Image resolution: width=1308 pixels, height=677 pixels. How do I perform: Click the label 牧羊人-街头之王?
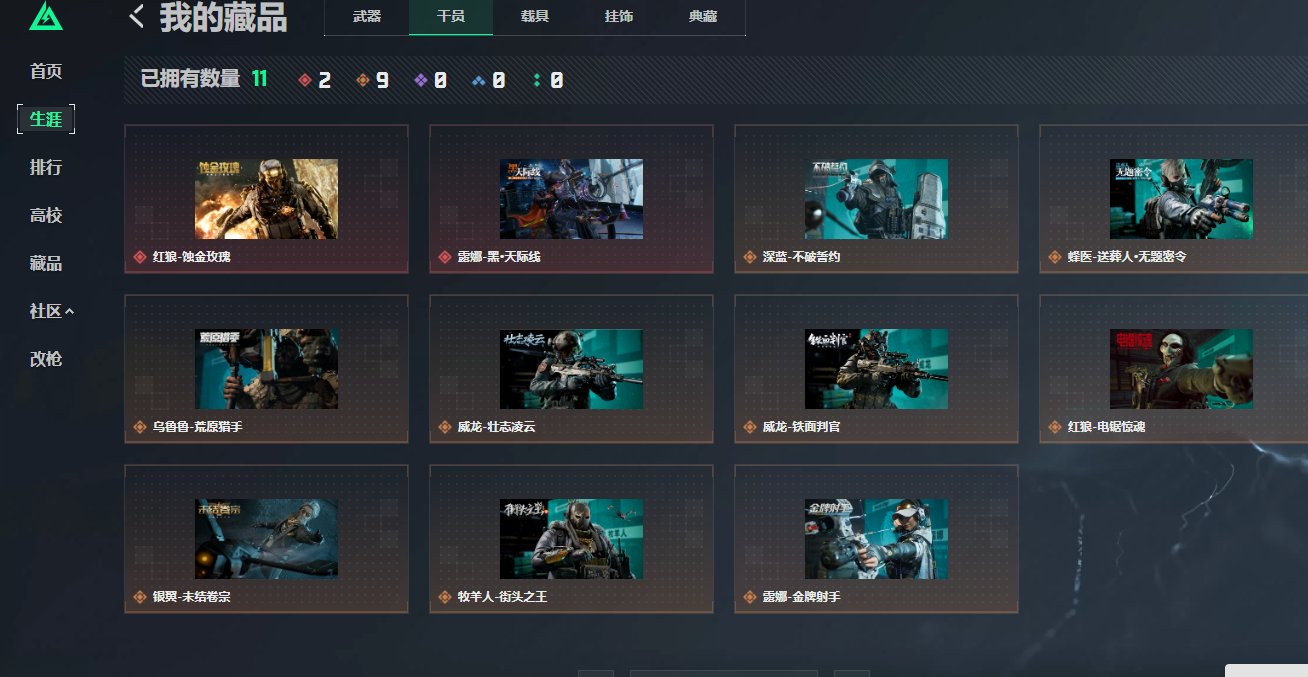pyautogui.click(x=502, y=597)
